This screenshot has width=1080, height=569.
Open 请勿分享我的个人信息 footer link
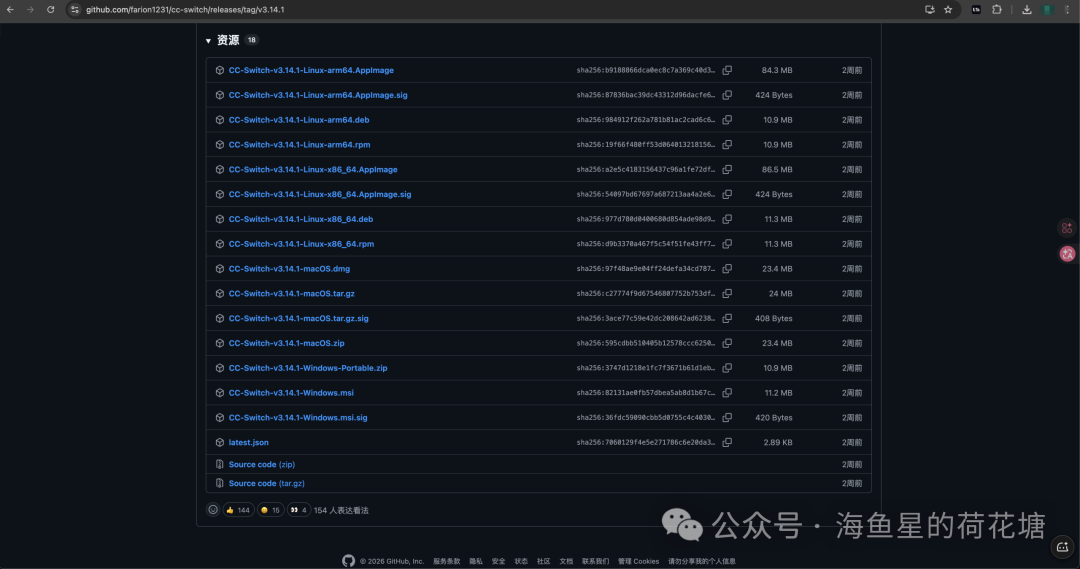pos(702,561)
